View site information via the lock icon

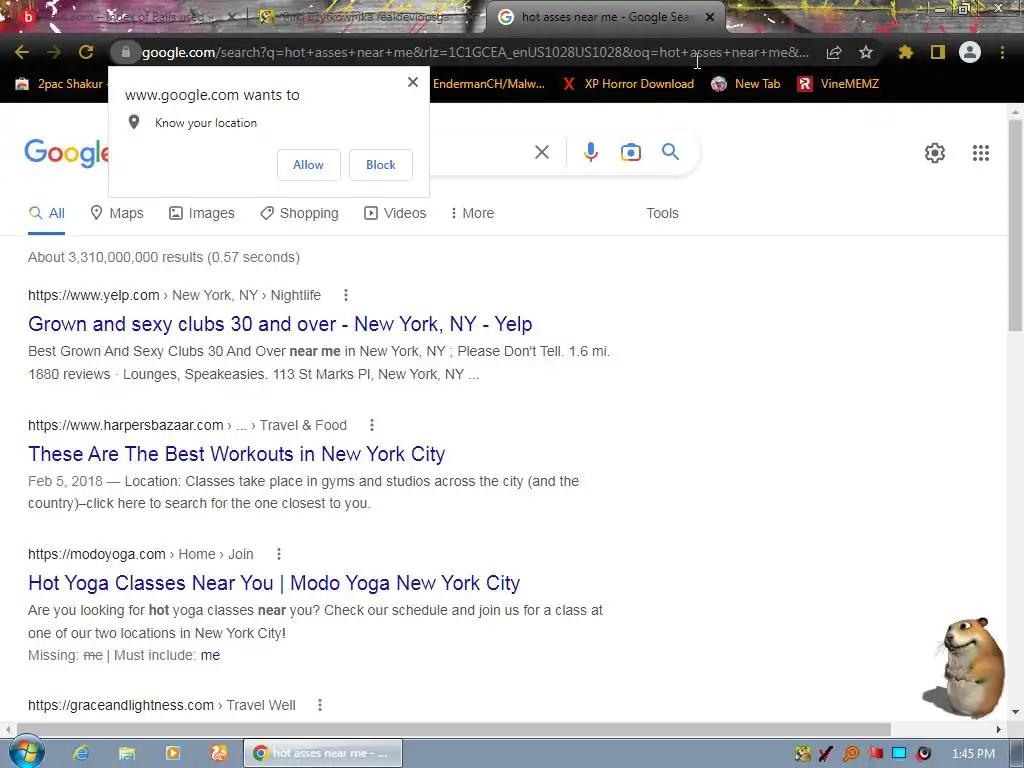point(126,52)
